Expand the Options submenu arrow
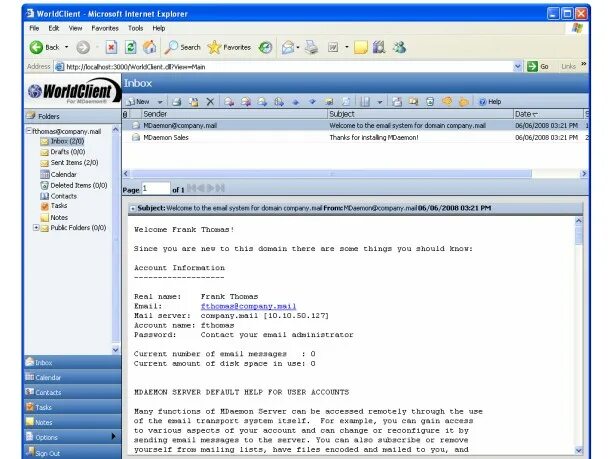Viewport: 612px width, 459px height. (x=113, y=436)
